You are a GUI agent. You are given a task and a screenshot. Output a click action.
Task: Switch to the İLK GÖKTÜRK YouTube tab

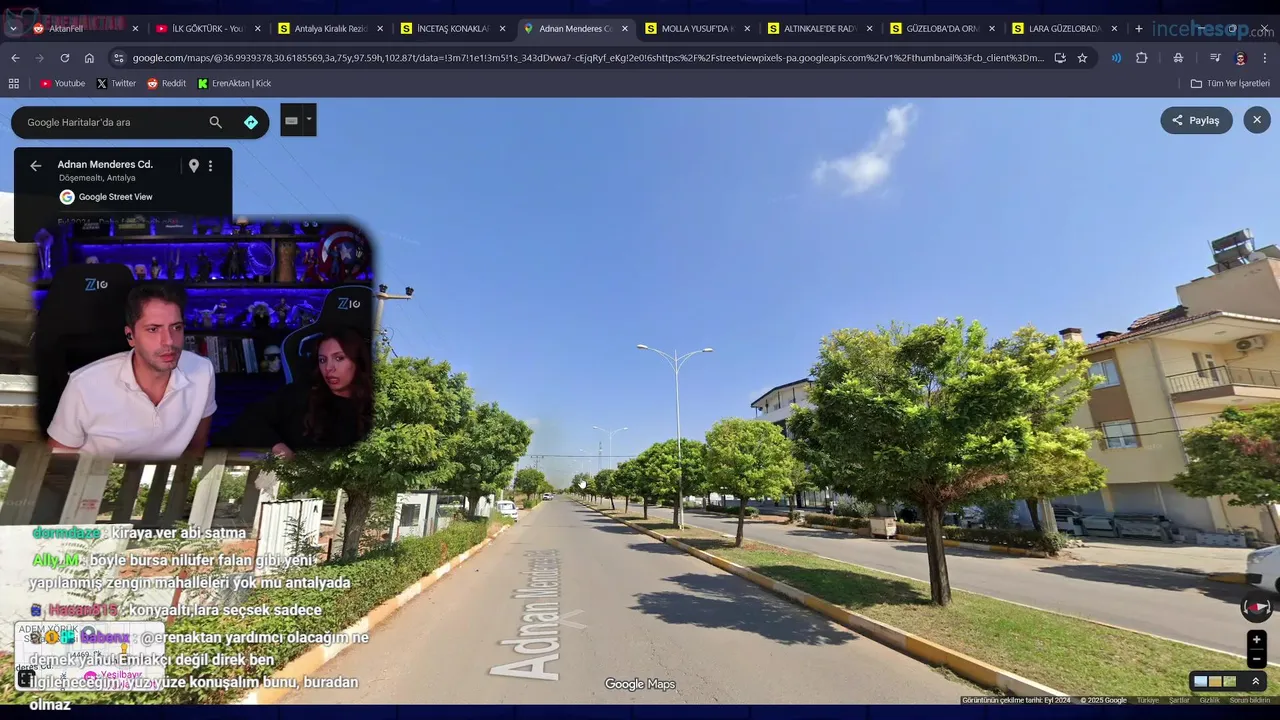point(207,29)
